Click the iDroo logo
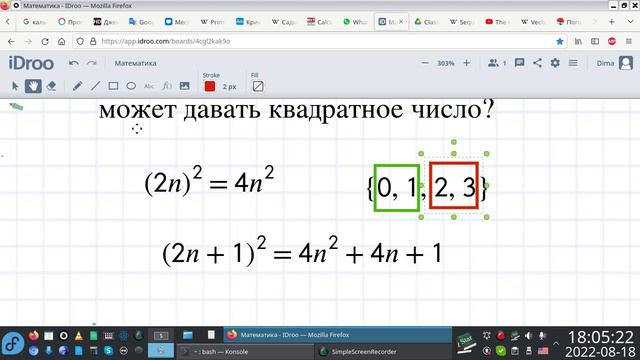This screenshot has height=360, width=640. click(31, 63)
